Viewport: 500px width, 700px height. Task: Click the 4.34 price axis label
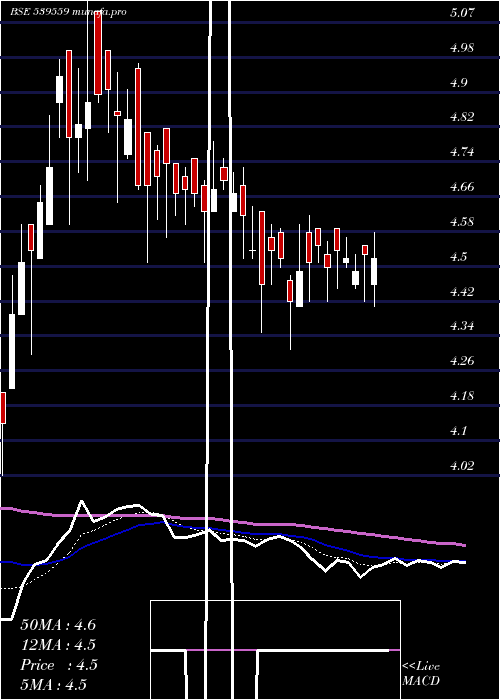point(461,326)
